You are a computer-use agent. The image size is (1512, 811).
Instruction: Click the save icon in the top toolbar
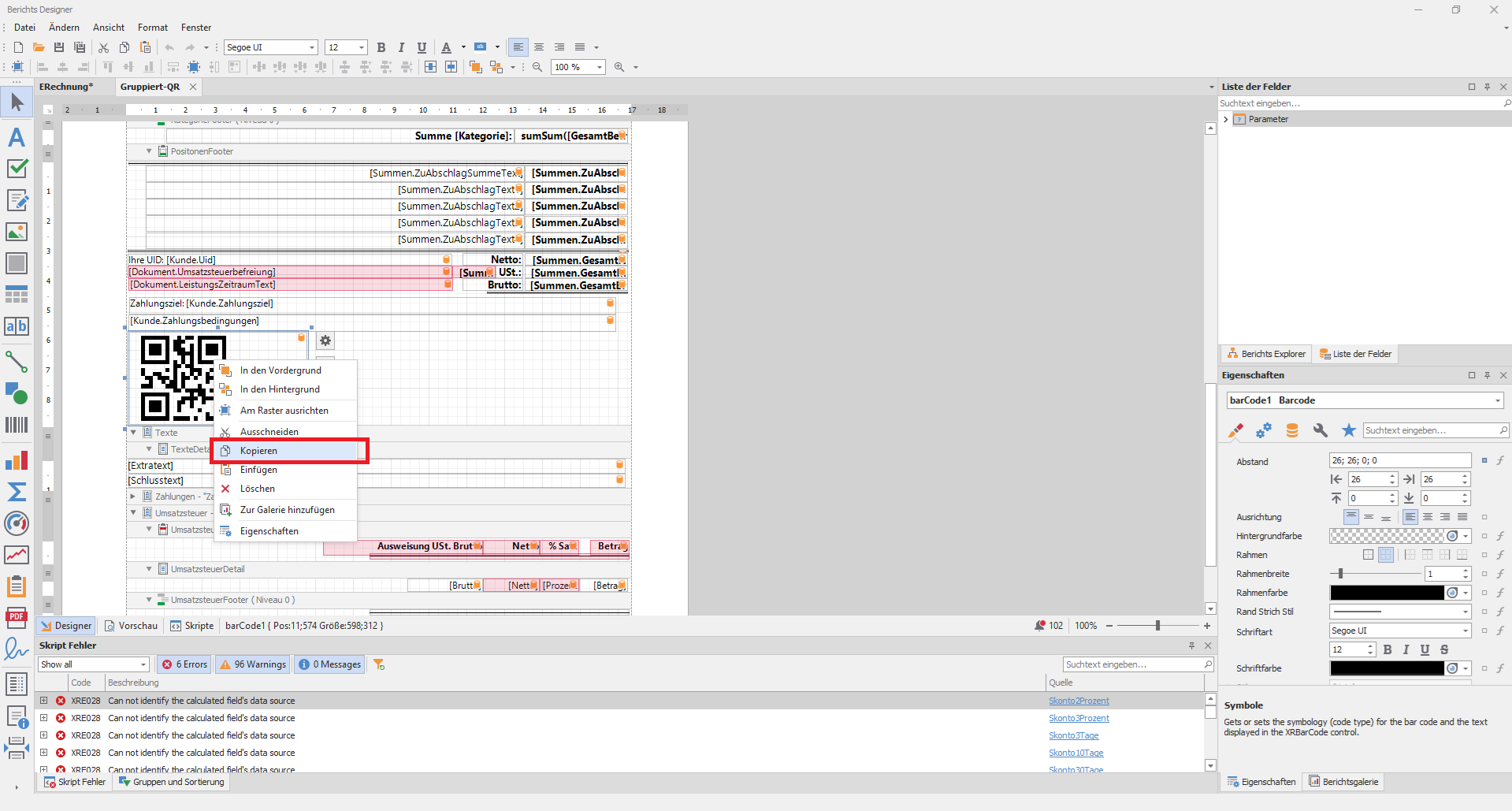[x=59, y=47]
